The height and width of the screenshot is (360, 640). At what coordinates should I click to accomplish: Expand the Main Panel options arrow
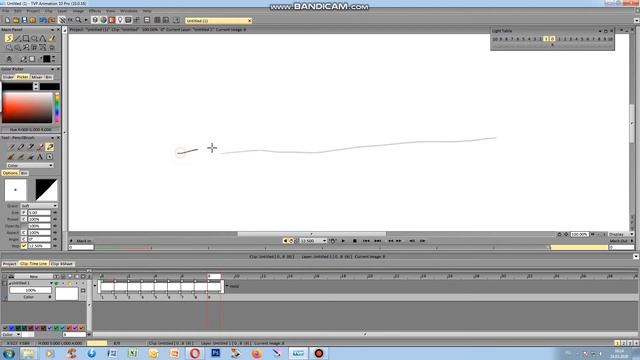[x=52, y=30]
